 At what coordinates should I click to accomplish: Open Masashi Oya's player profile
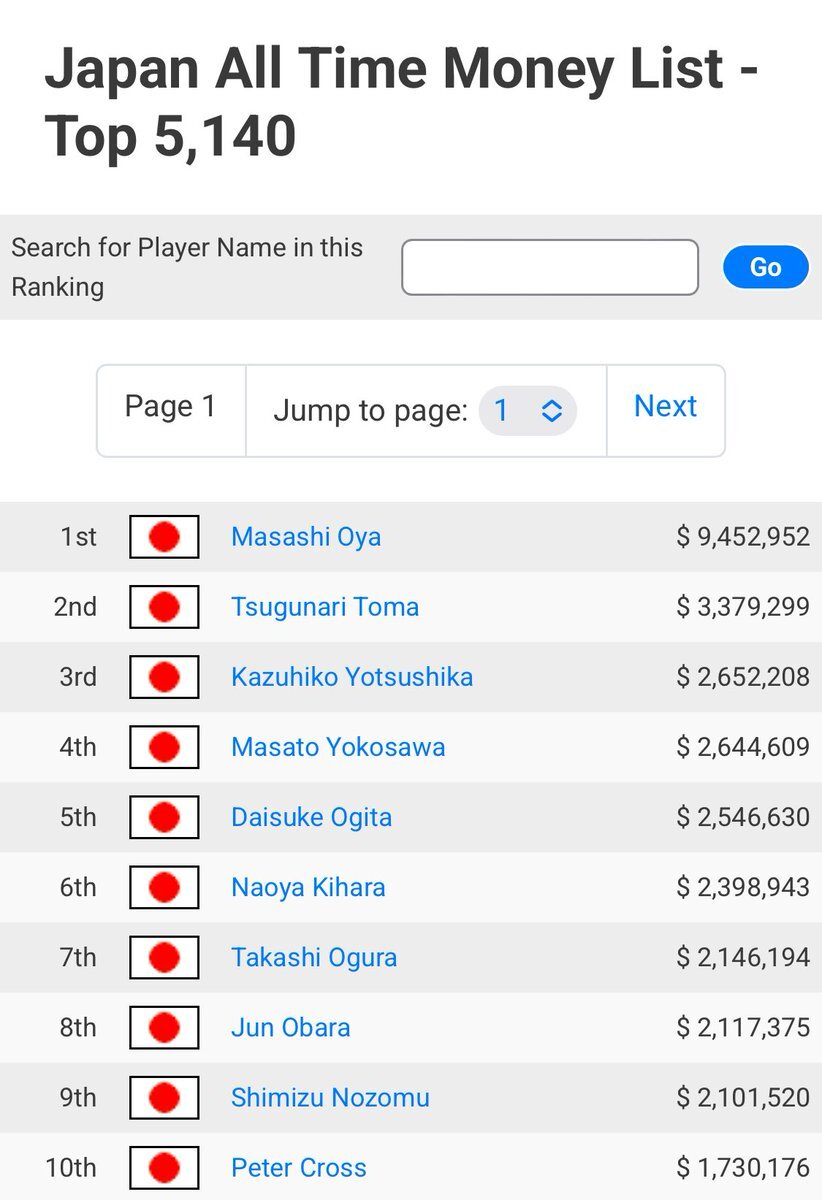pyautogui.click(x=306, y=537)
